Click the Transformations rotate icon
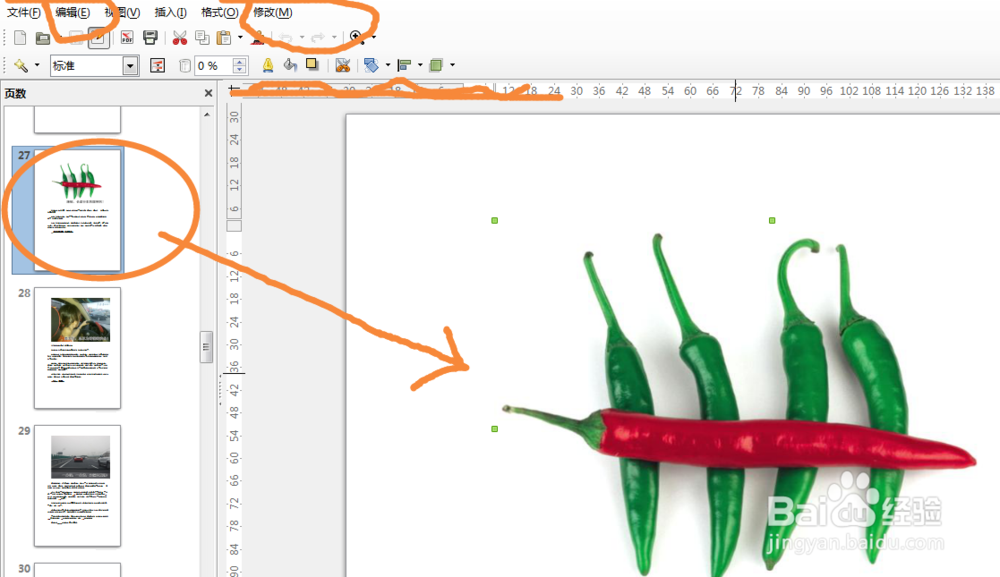Image resolution: width=1000 pixels, height=577 pixels. [x=371, y=65]
